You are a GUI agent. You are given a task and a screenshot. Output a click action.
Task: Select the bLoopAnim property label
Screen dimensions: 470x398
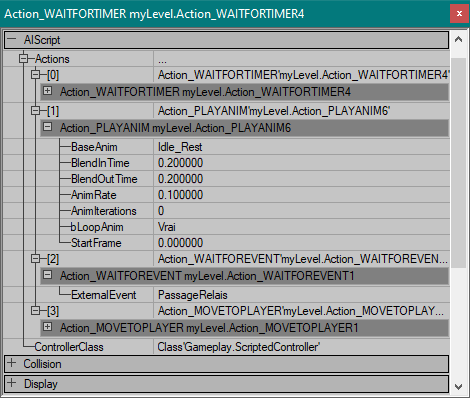(97, 227)
